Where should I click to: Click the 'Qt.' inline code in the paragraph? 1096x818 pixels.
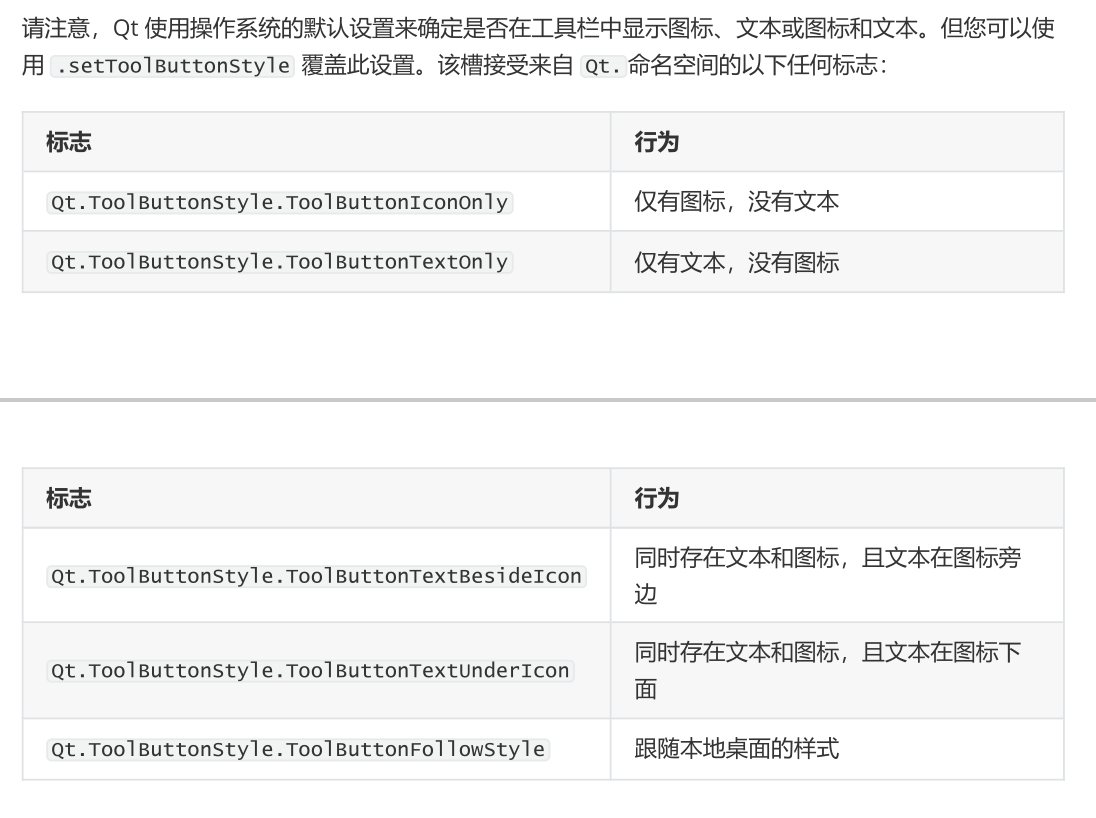click(x=602, y=67)
